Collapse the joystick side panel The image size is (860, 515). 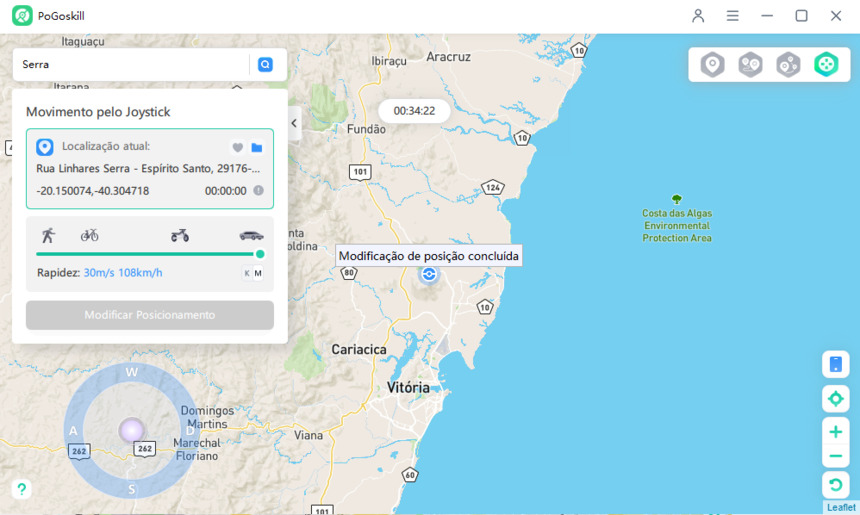coord(294,123)
